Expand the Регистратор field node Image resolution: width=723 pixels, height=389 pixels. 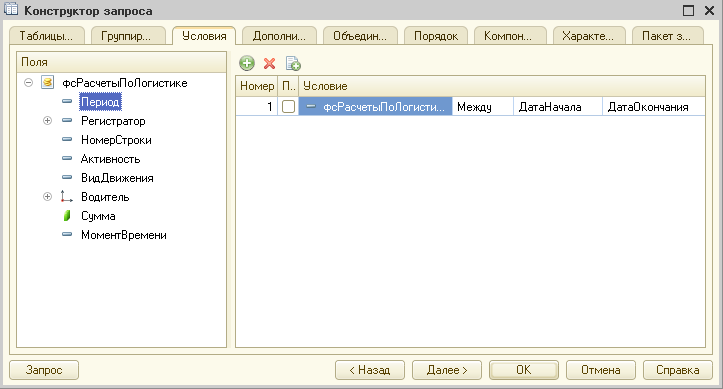tap(47, 120)
